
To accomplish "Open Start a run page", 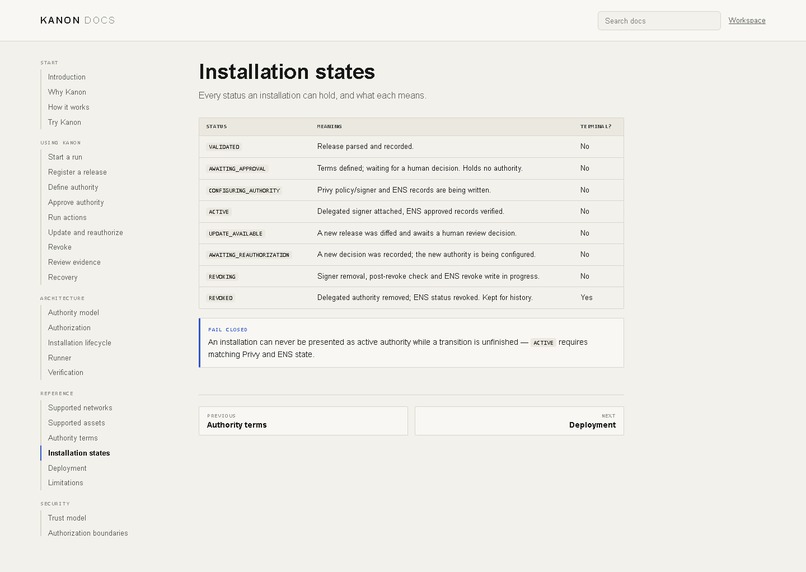I will tap(65, 157).
